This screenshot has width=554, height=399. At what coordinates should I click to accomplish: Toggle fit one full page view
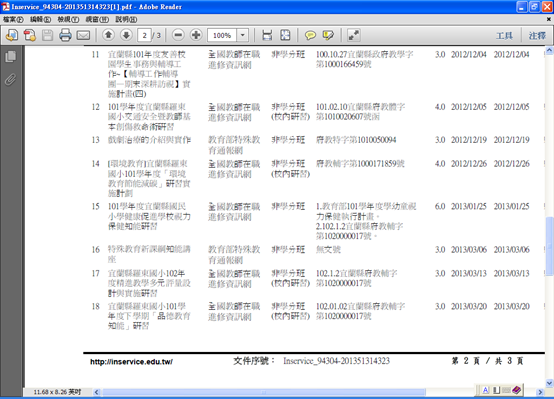[285, 35]
